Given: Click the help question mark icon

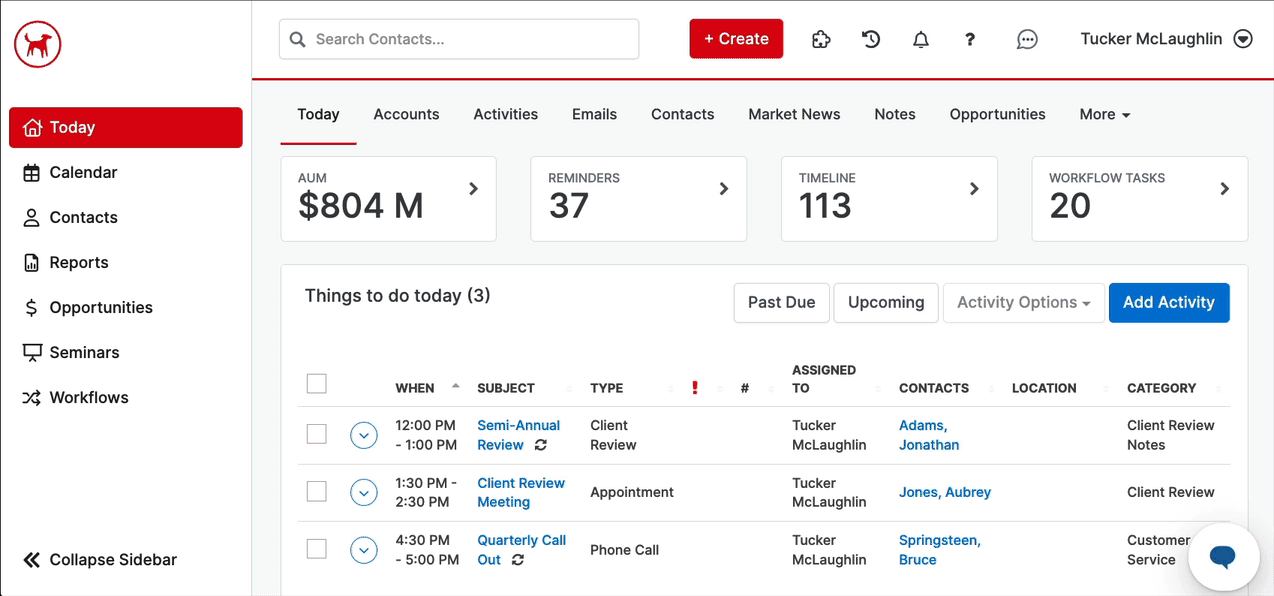Looking at the screenshot, I should (x=969, y=39).
